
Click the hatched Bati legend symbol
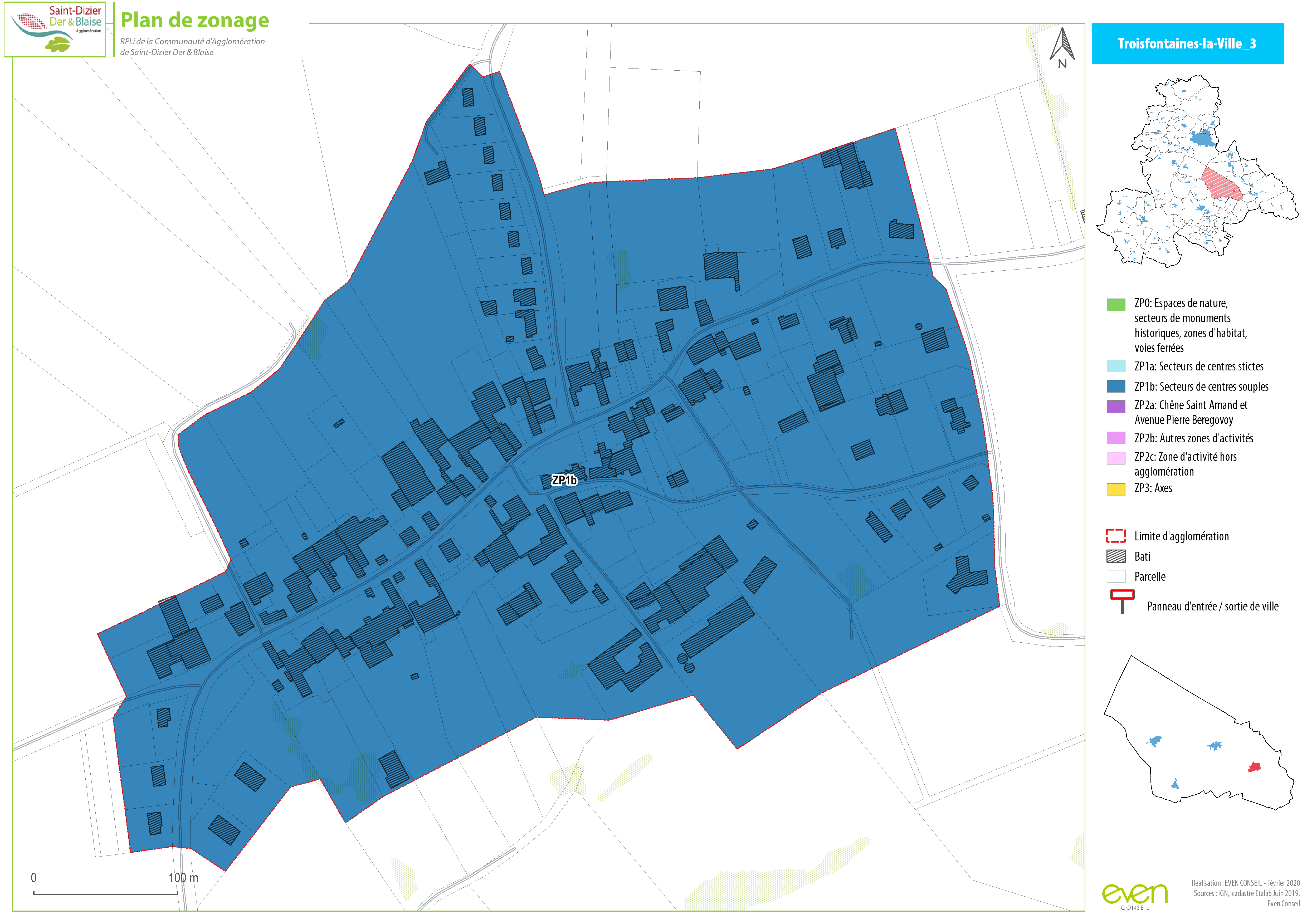pos(1116,557)
